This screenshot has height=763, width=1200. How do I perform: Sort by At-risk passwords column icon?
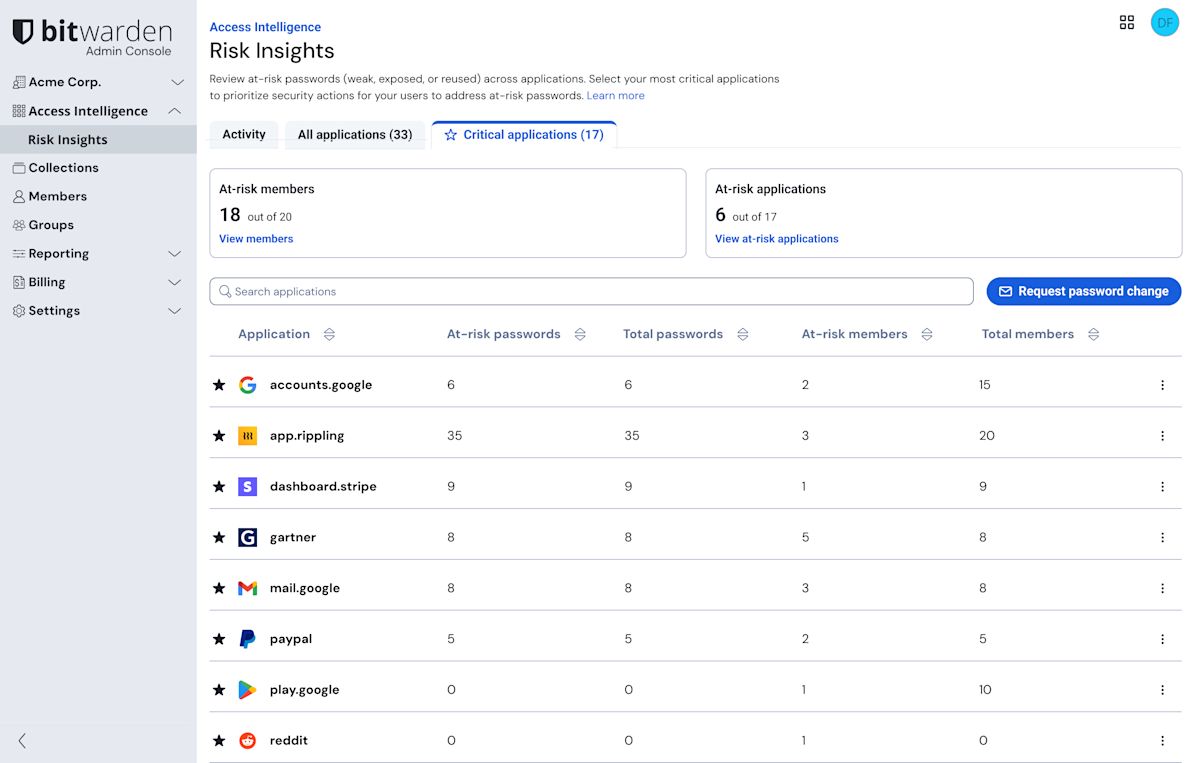pos(580,334)
